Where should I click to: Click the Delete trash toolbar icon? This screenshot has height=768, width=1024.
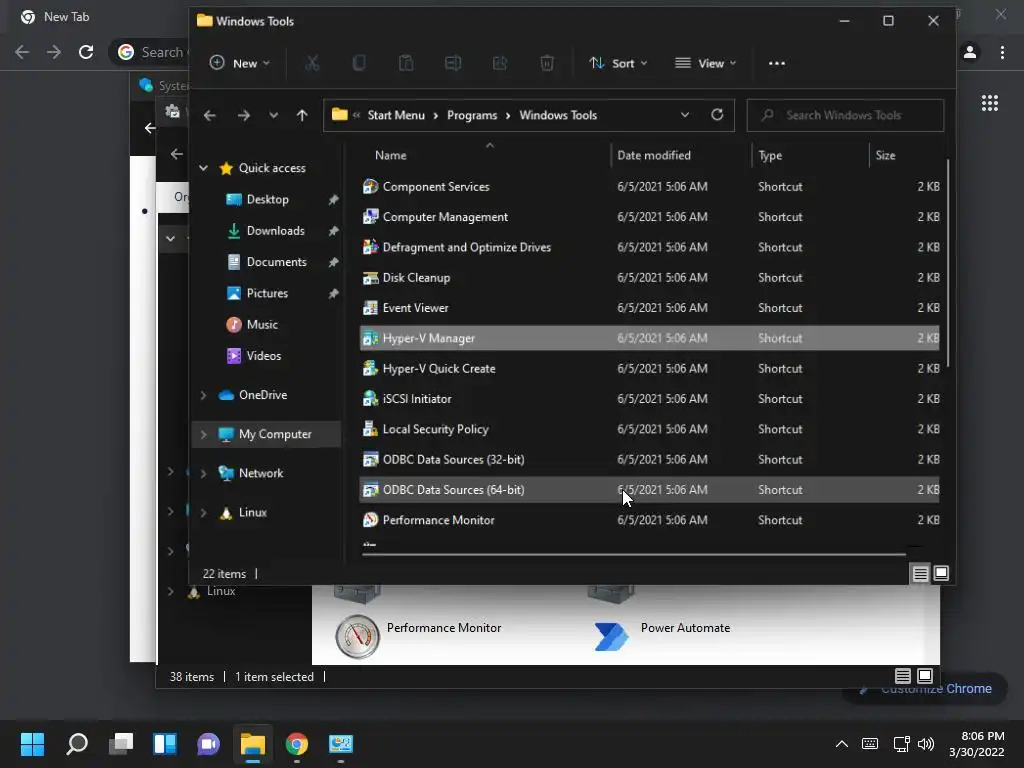point(547,63)
